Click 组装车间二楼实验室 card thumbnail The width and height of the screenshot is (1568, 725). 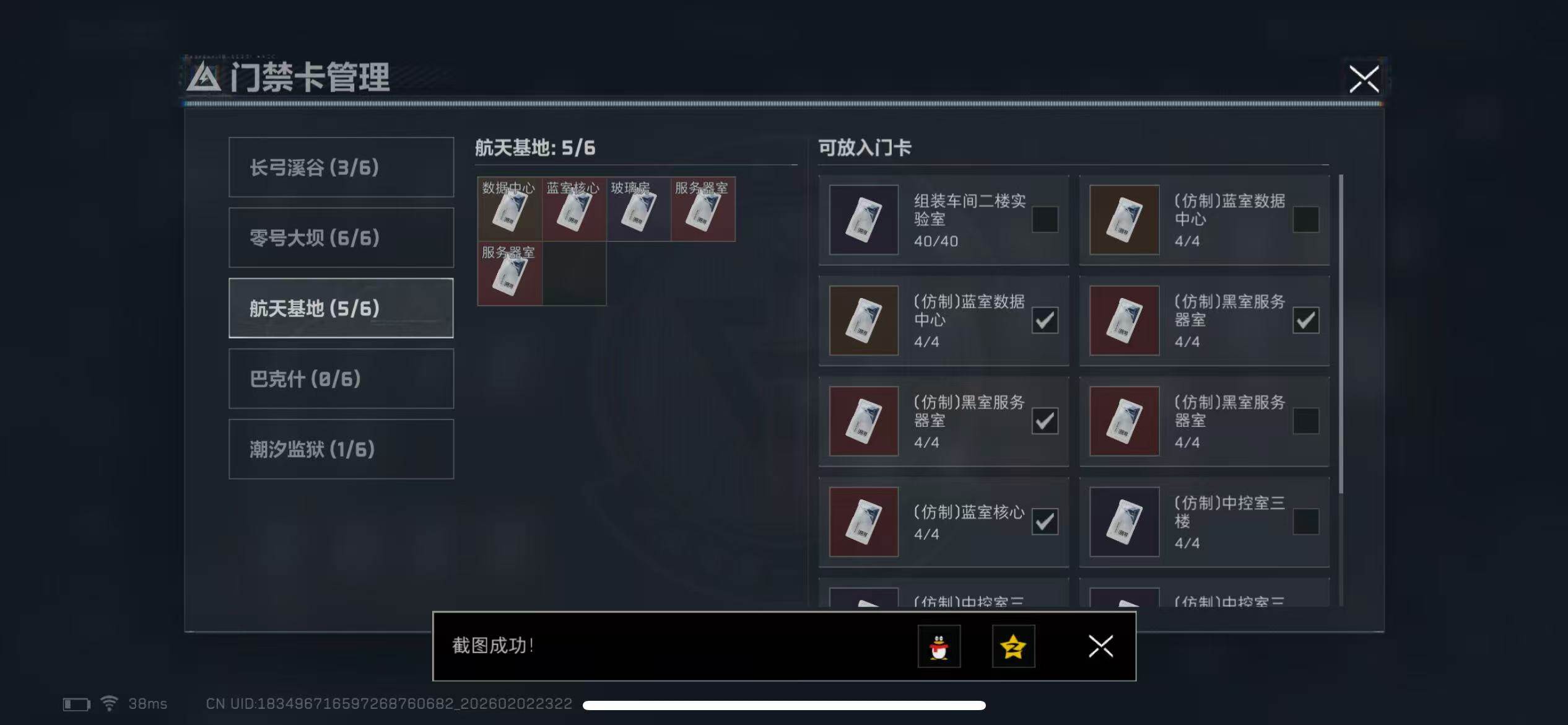pos(864,219)
